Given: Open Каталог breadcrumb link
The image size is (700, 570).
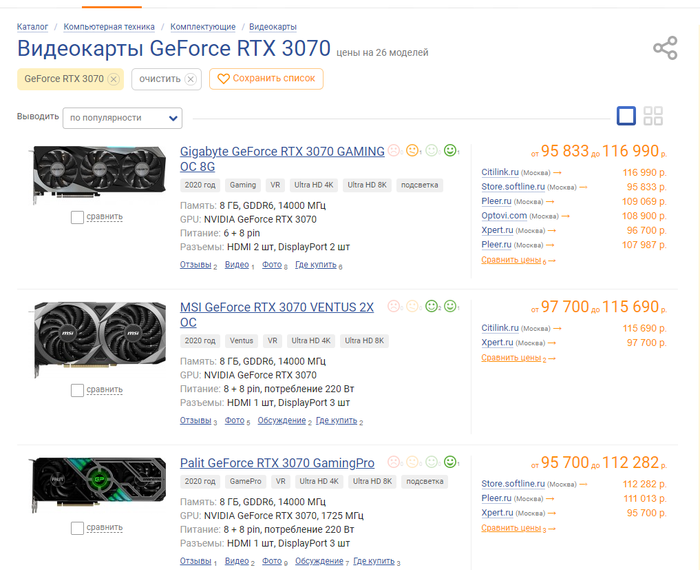Looking at the screenshot, I should point(32,27).
